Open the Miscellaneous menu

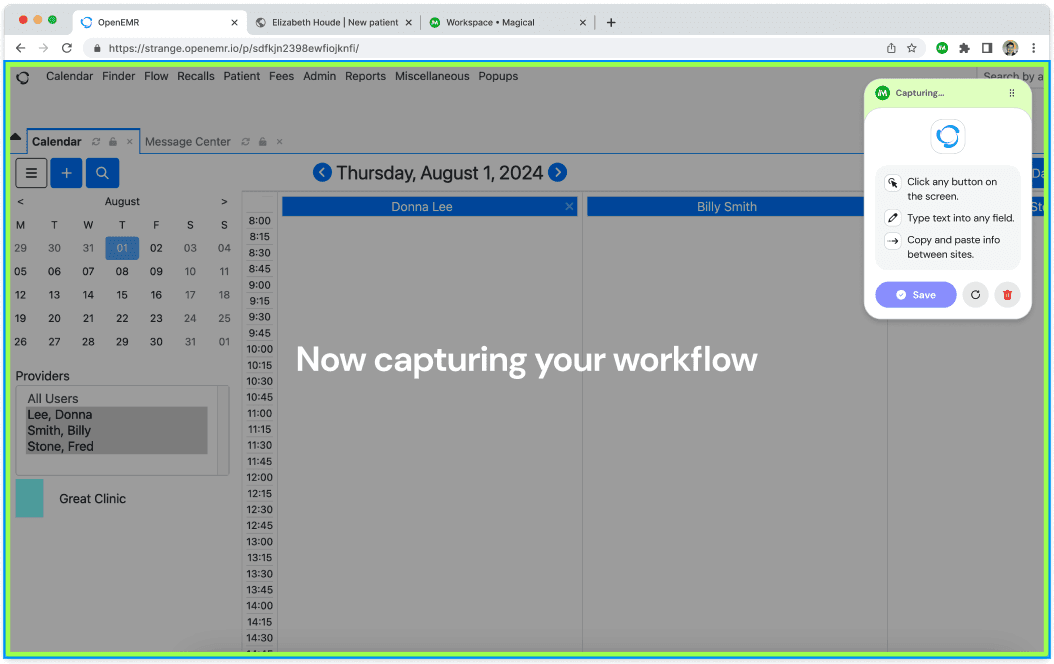pyautogui.click(x=432, y=76)
